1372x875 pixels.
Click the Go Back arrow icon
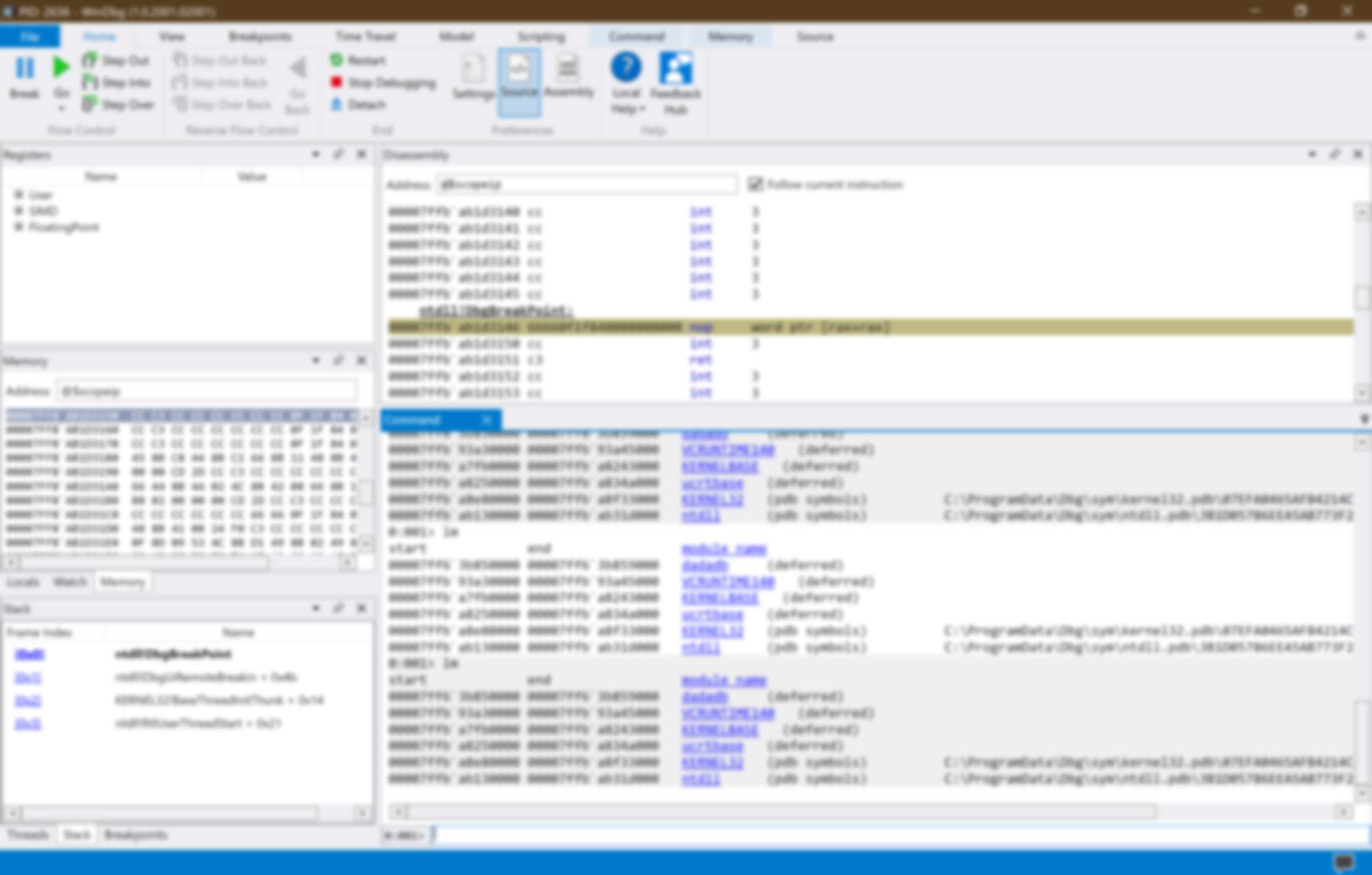pos(298,68)
